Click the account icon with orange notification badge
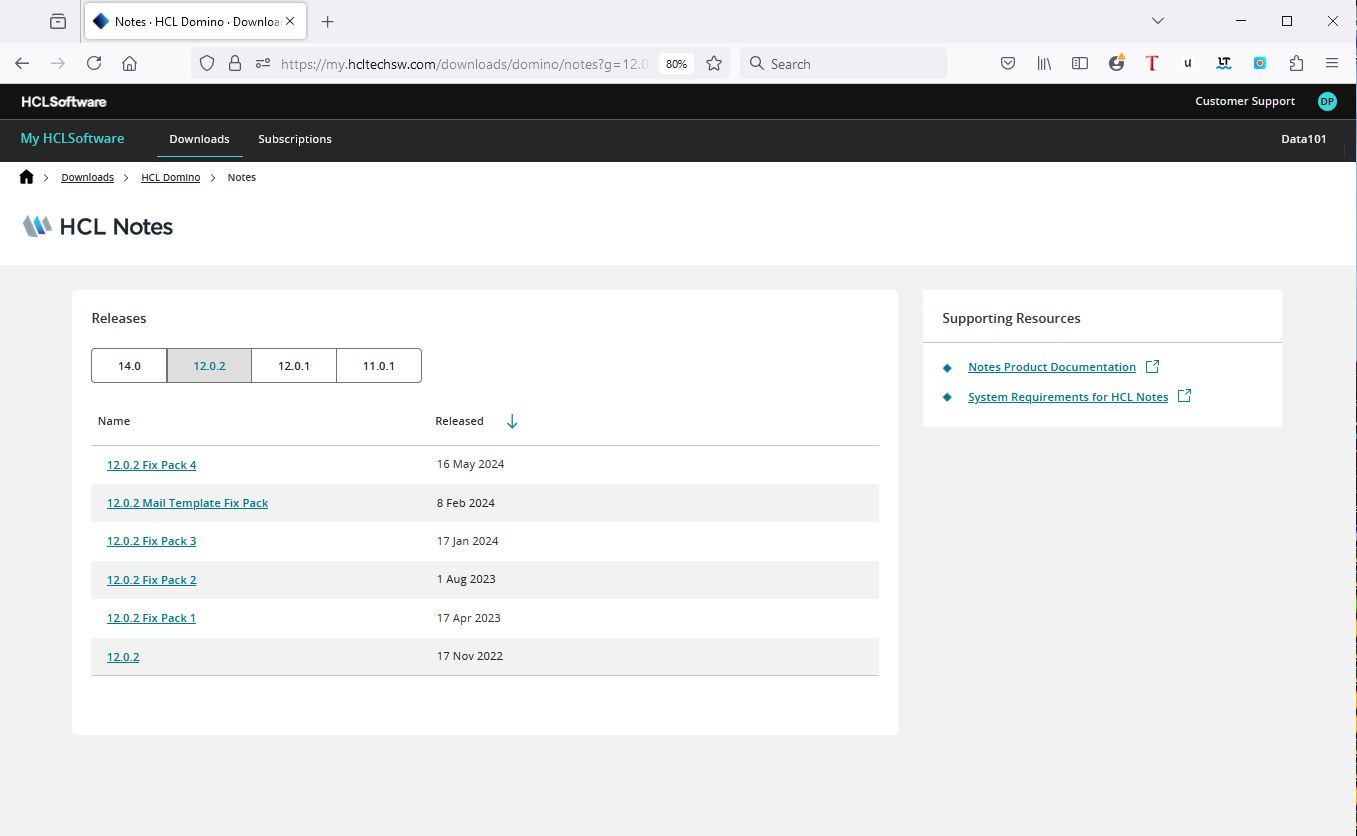This screenshot has height=836, width=1357. click(1117, 63)
